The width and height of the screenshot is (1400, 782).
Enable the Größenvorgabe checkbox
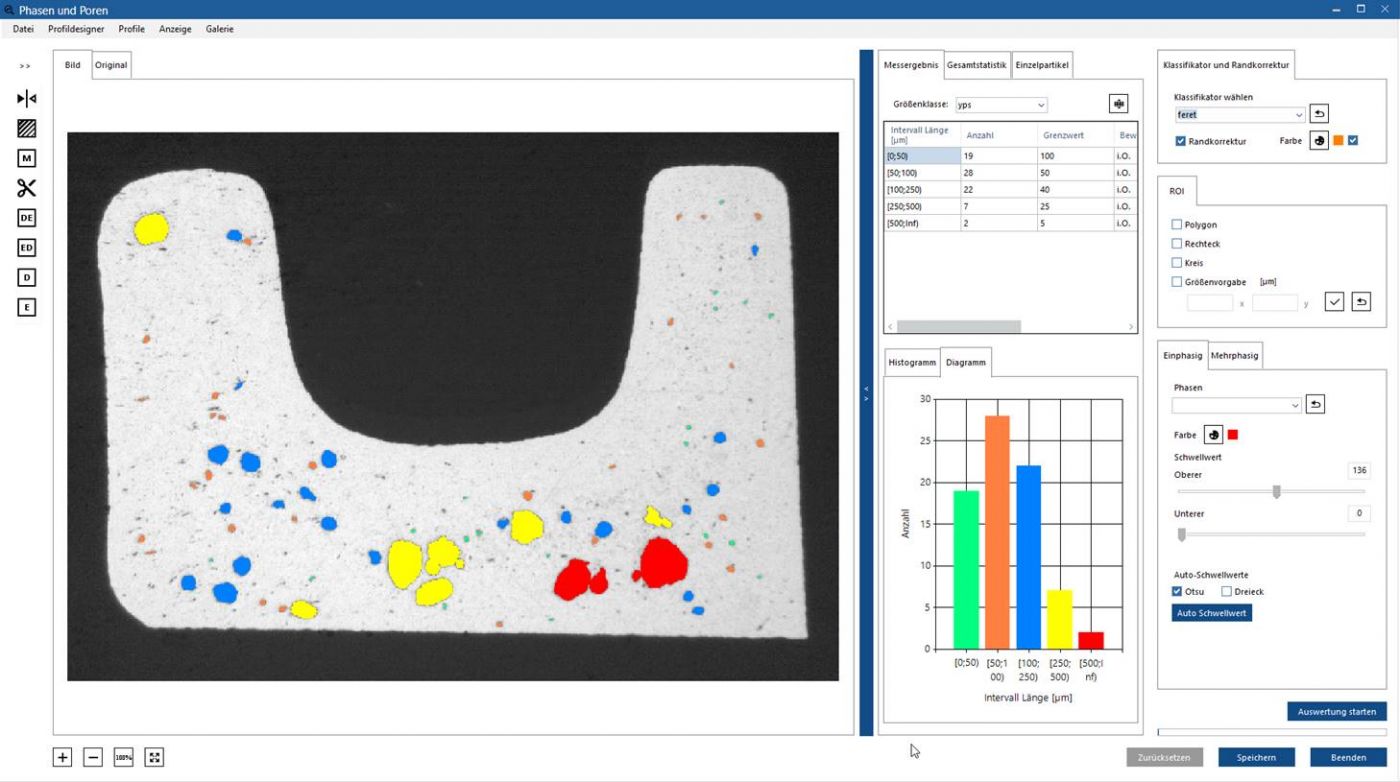tap(1177, 282)
